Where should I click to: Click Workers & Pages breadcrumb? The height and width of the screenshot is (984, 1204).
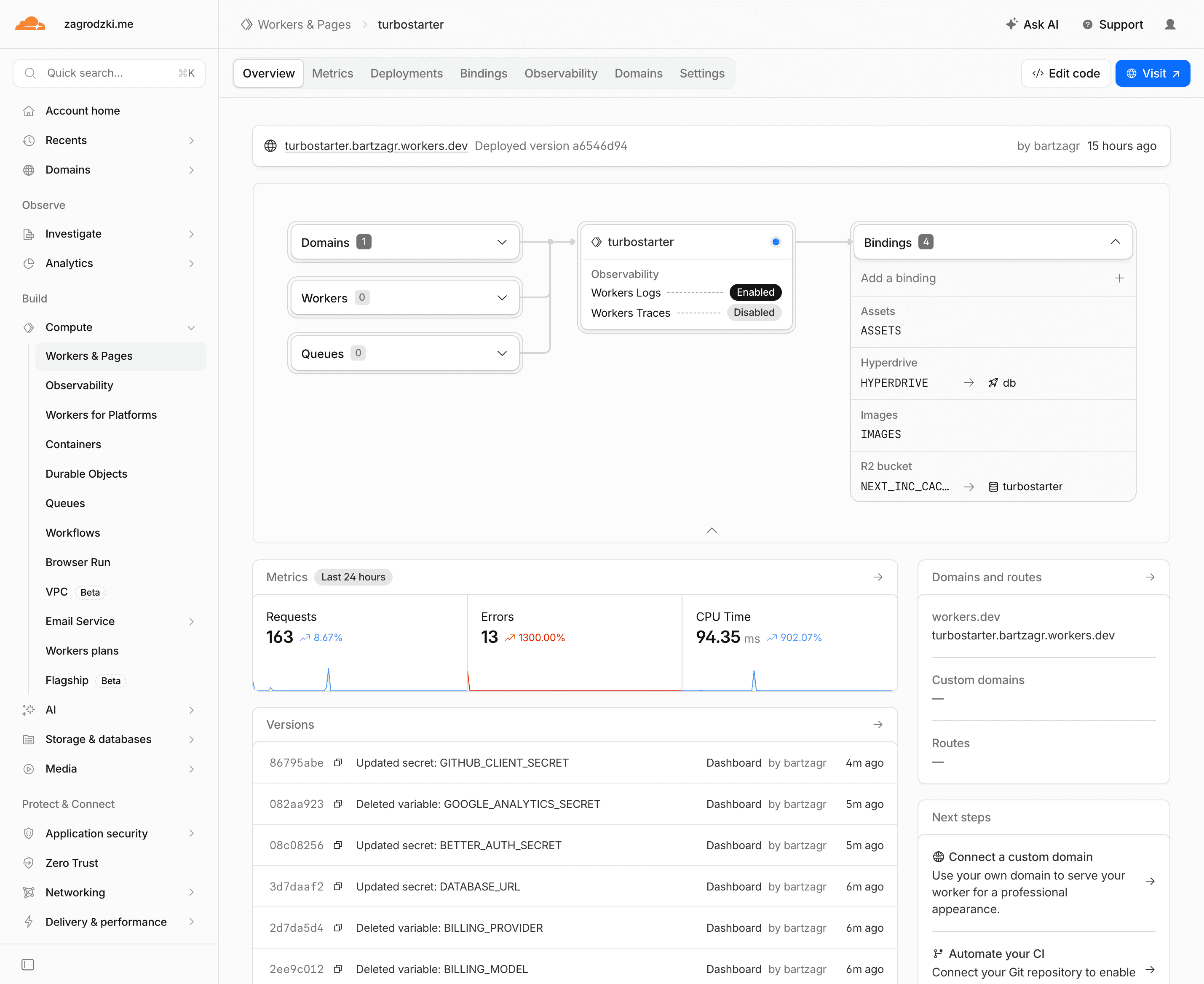[304, 24]
